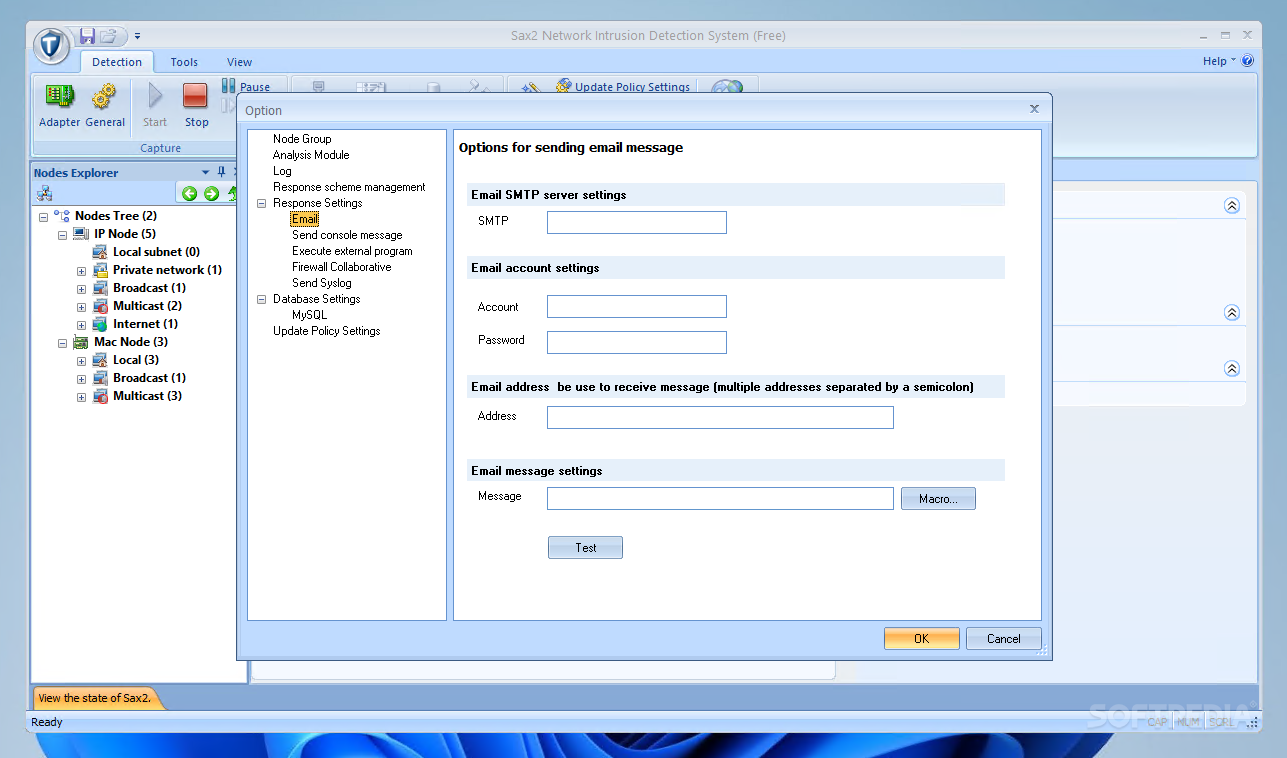Switch to the View ribbon tab

239,62
